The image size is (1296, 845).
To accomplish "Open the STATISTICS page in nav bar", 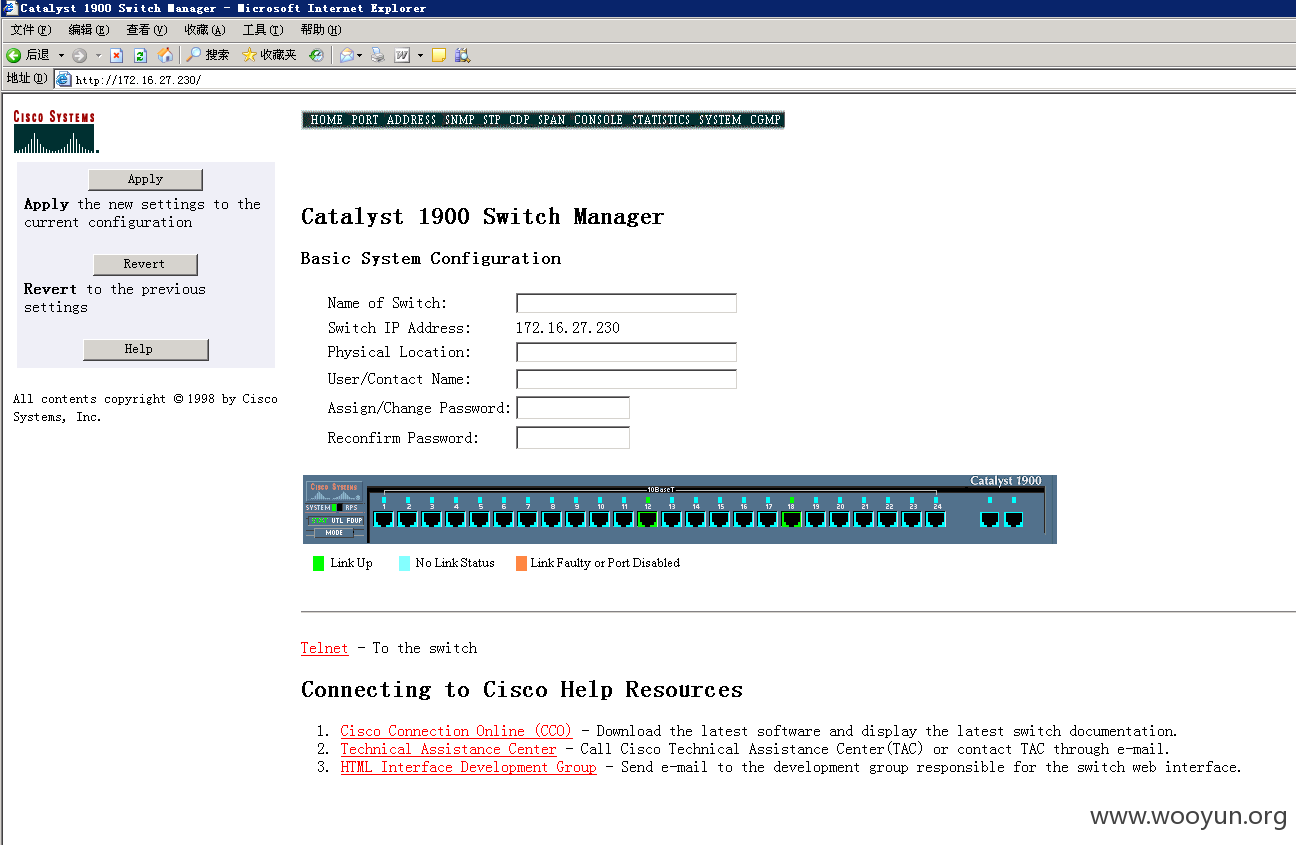I will [x=661, y=120].
